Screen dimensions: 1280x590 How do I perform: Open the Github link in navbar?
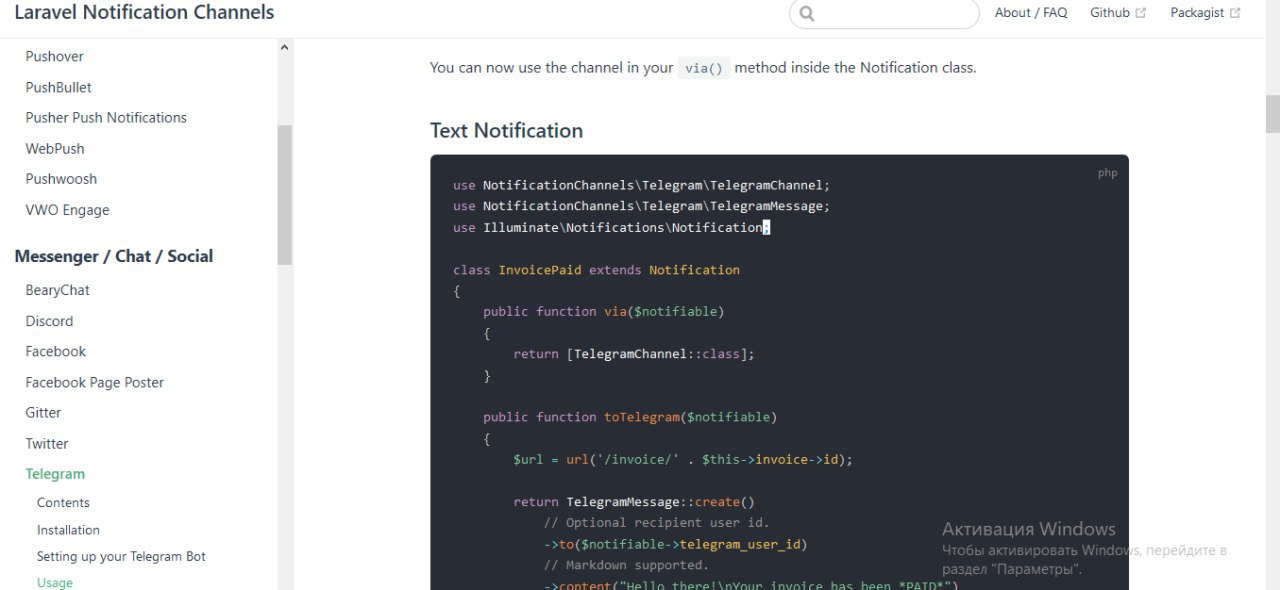[x=1110, y=13]
